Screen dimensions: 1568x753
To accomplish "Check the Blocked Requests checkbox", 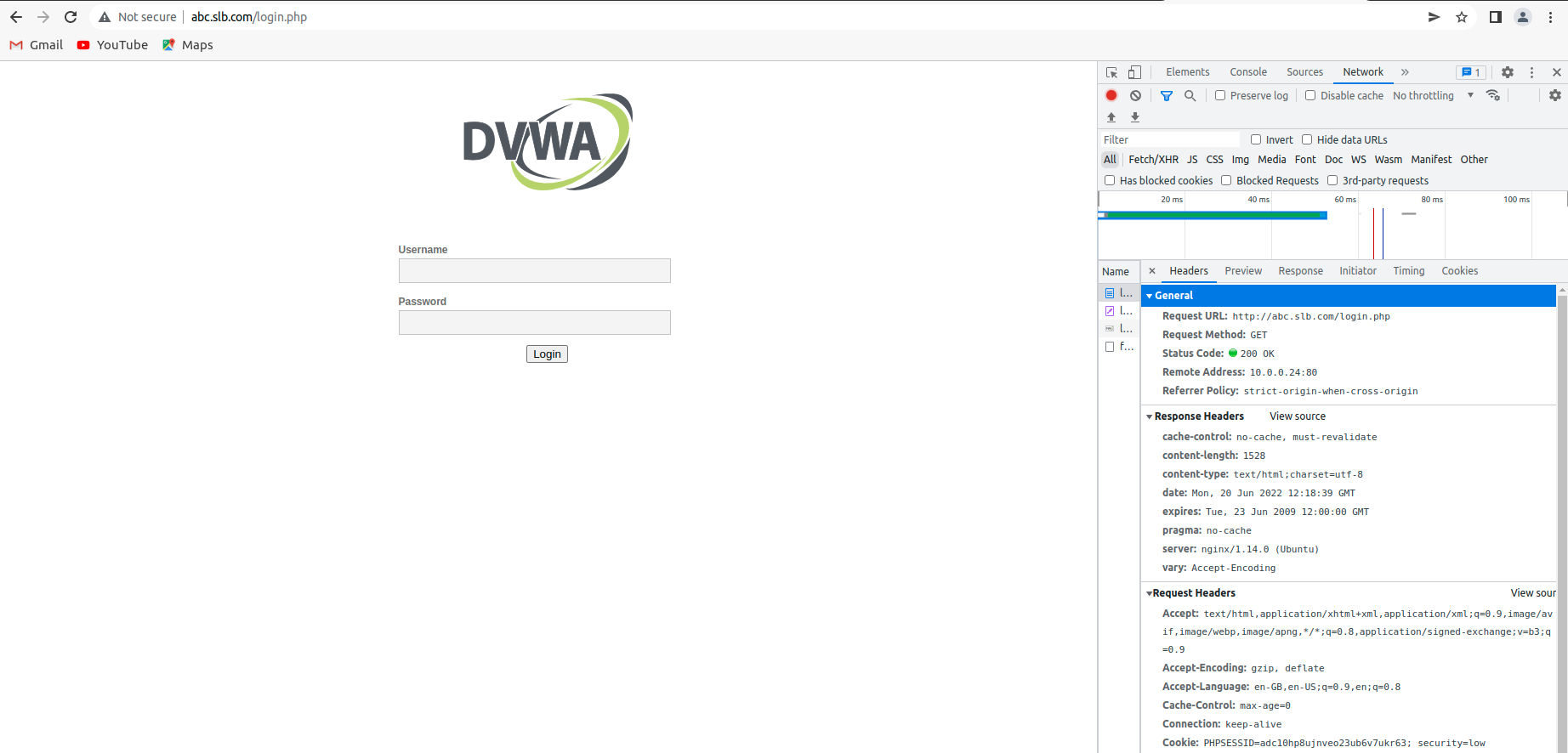I will 1226,180.
